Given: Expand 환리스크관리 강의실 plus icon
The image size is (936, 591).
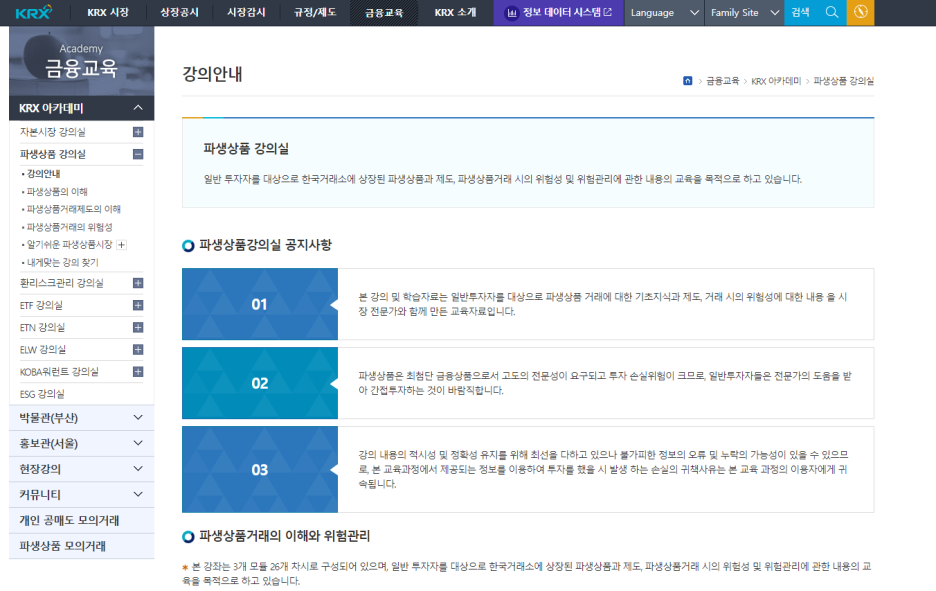Looking at the screenshot, I should pos(138,283).
